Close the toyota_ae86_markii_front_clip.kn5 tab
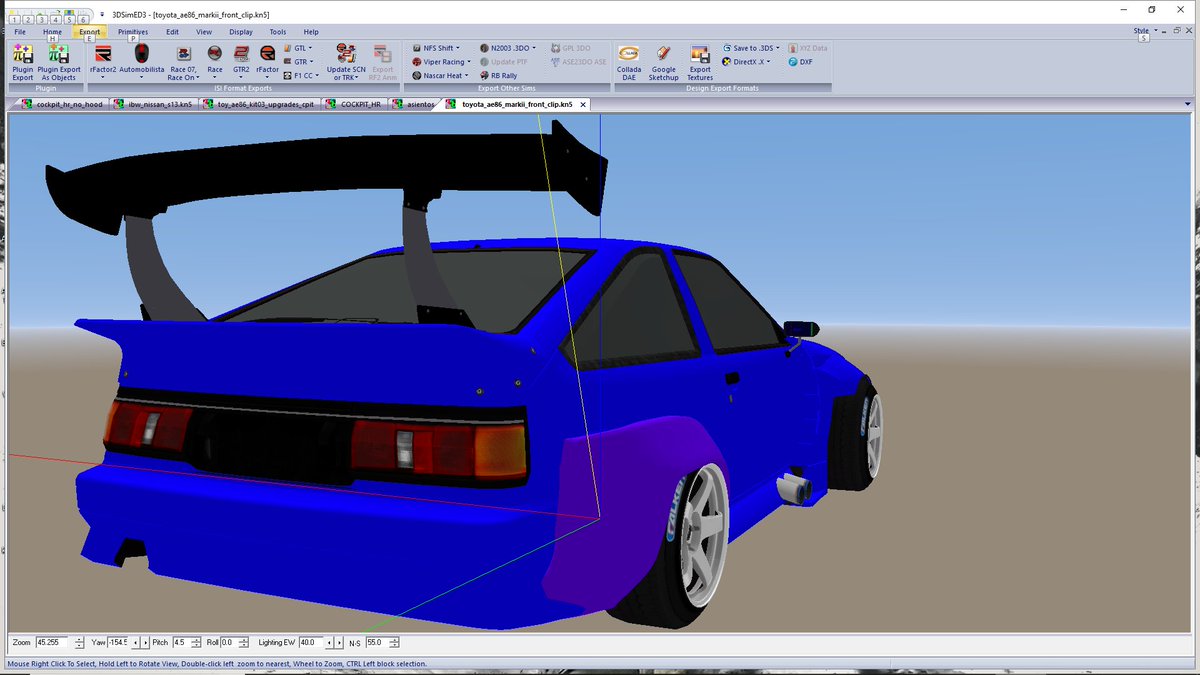 pyautogui.click(x=581, y=104)
